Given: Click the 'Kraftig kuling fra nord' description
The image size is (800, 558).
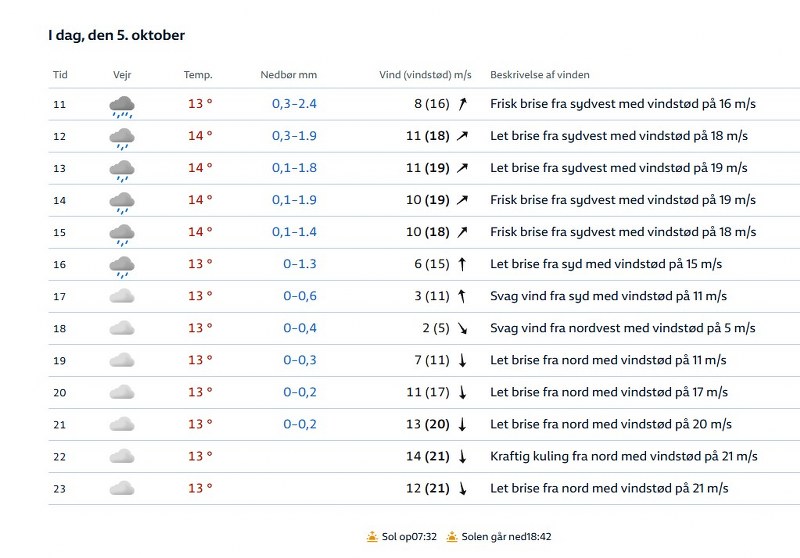Looking at the screenshot, I should coord(623,456).
